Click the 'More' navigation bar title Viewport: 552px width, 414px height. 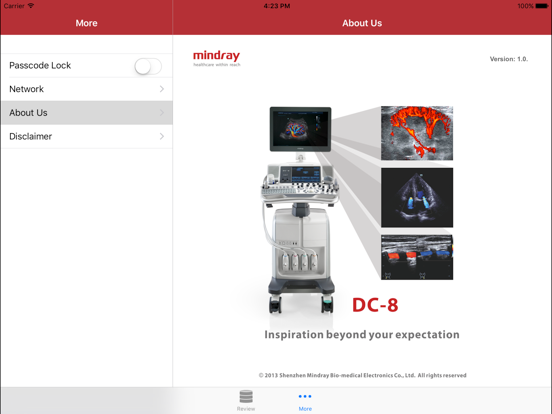click(86, 23)
